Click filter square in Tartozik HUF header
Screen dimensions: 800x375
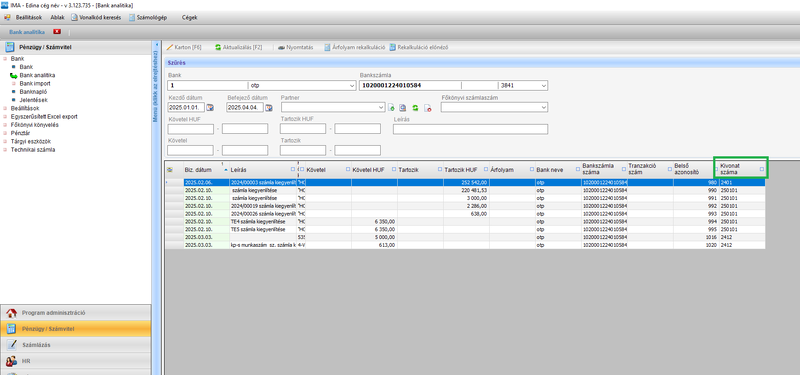pyautogui.click(x=486, y=169)
